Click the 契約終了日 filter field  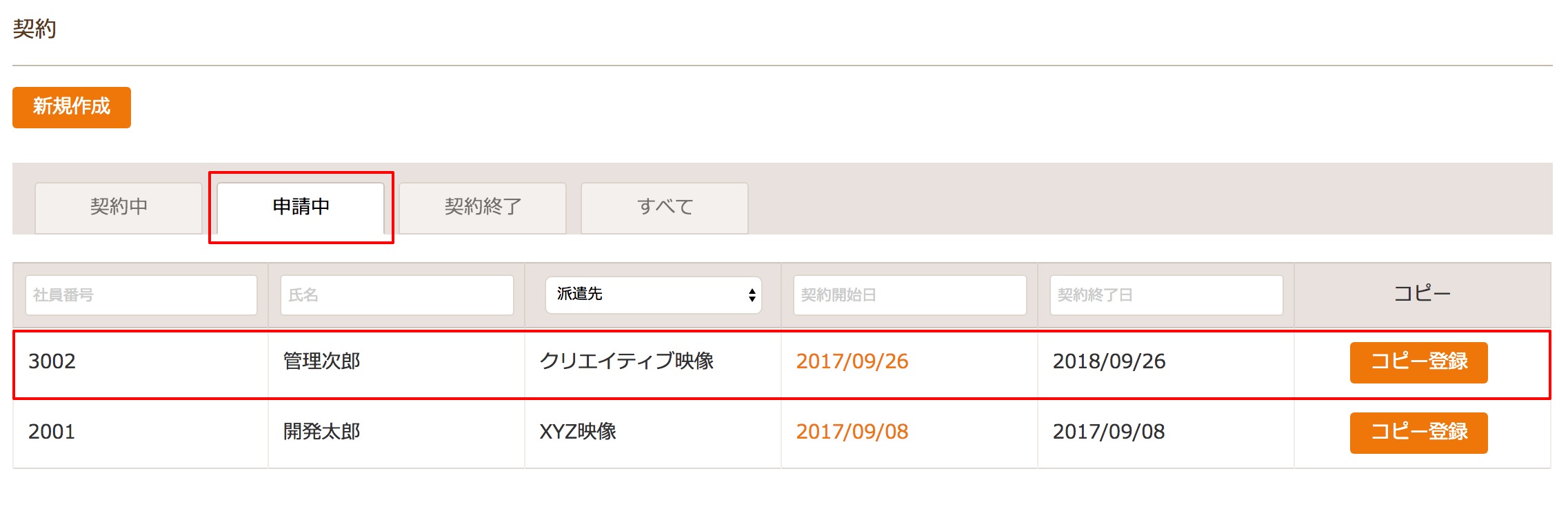tap(1167, 295)
